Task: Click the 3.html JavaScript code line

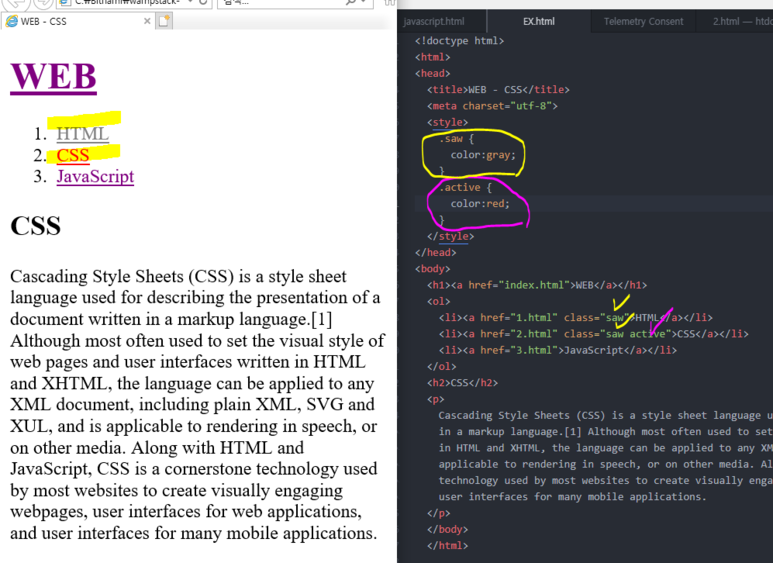Action: tap(558, 350)
